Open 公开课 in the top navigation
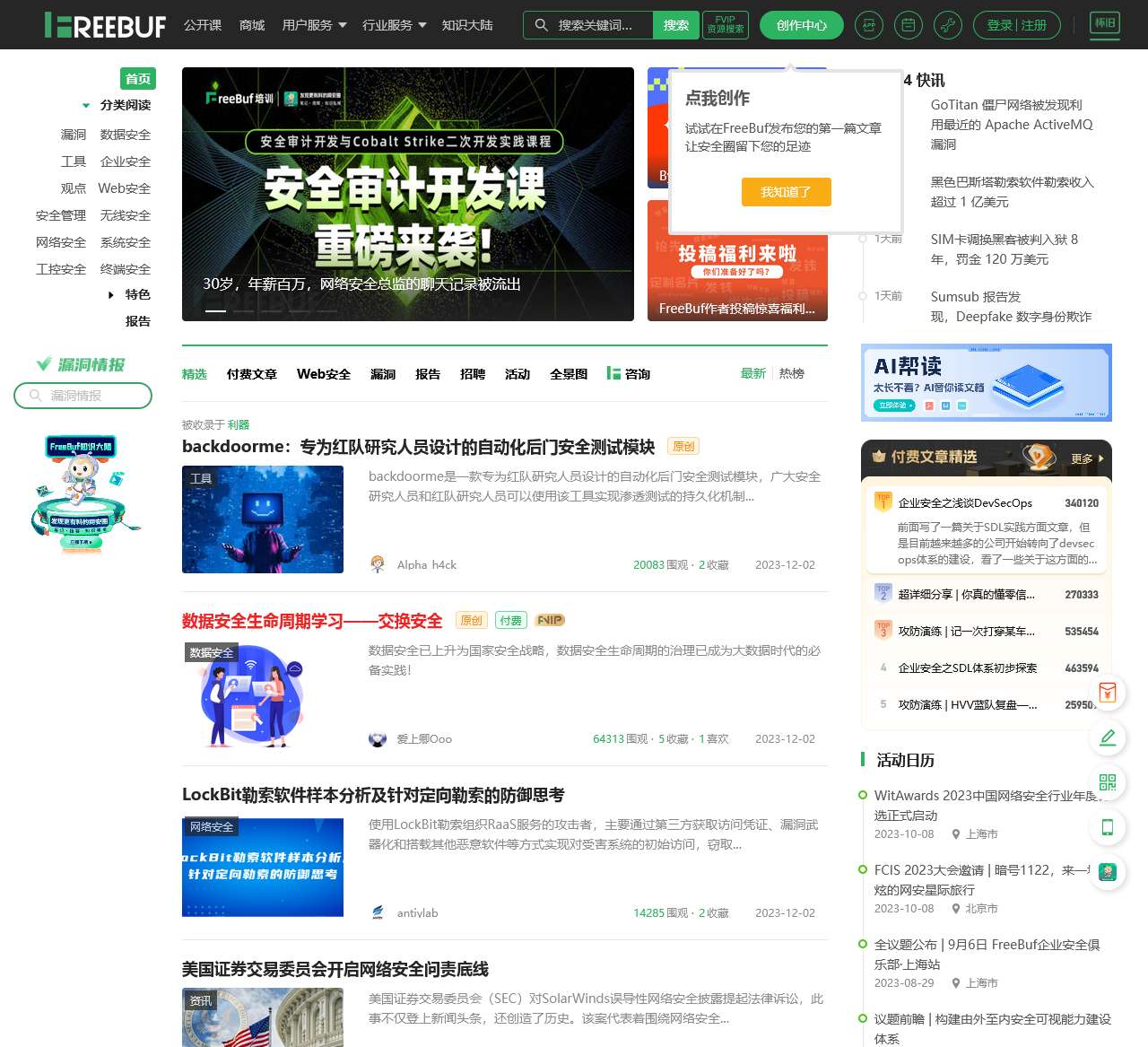Image resolution: width=1148 pixels, height=1047 pixels. pos(203,25)
